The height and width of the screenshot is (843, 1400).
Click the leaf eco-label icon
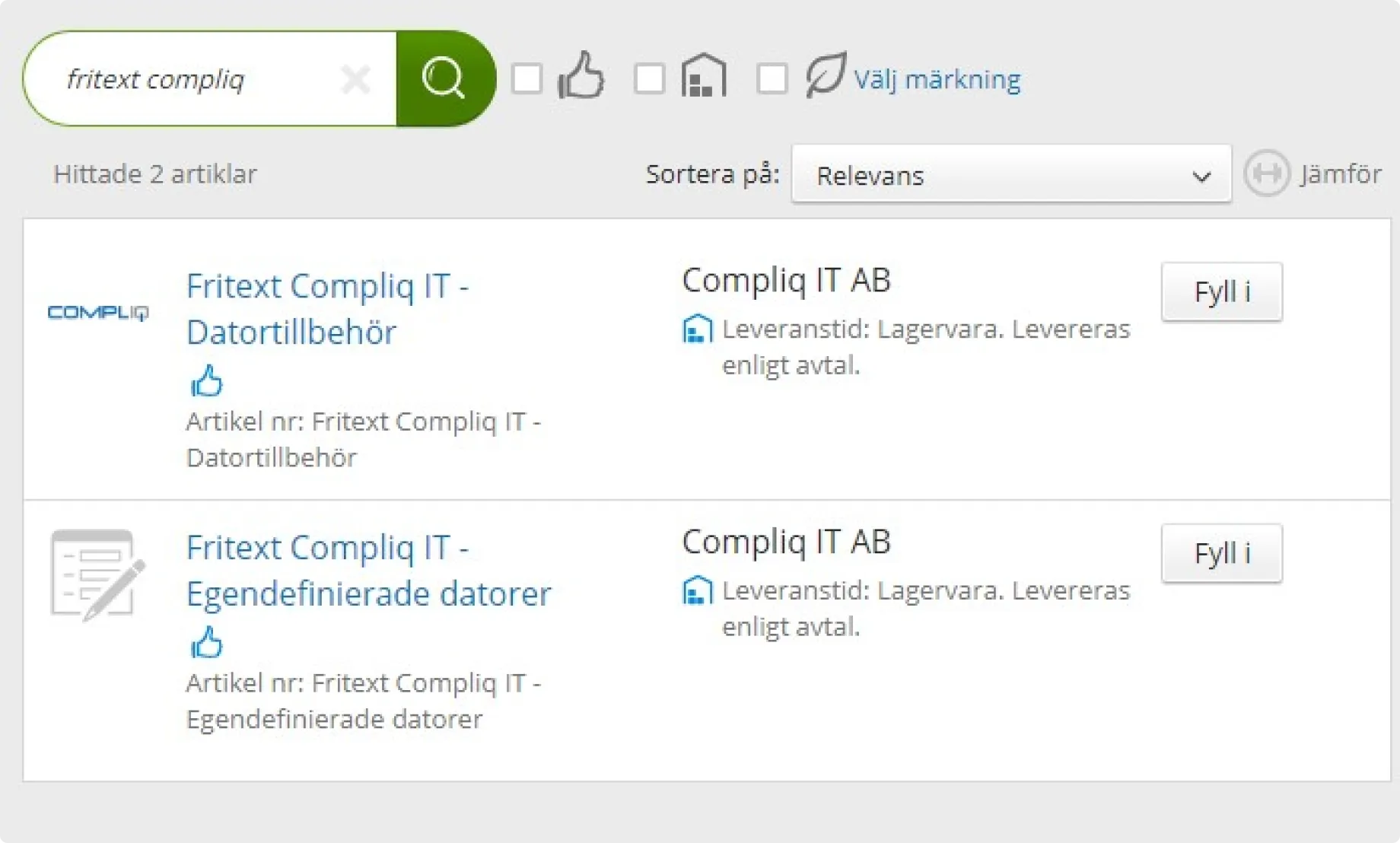(826, 75)
